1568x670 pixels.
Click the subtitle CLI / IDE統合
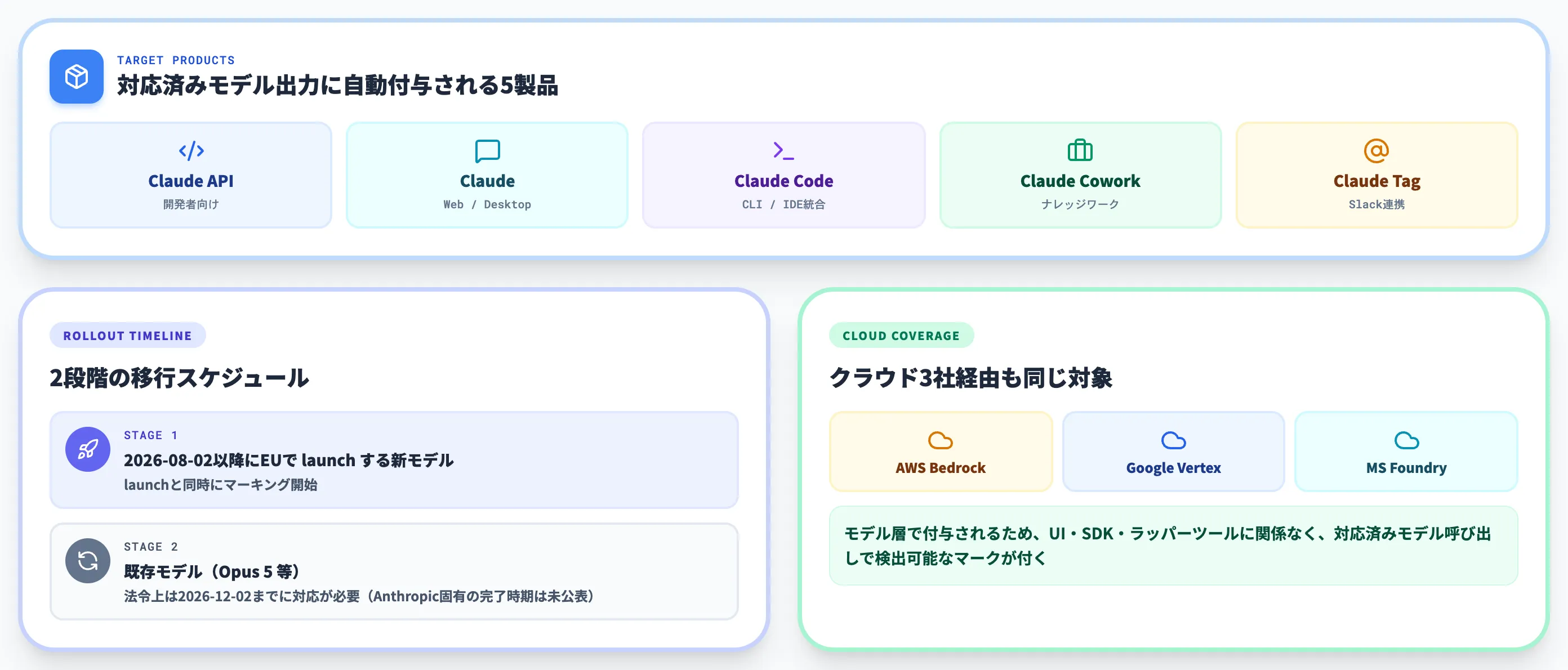[783, 204]
